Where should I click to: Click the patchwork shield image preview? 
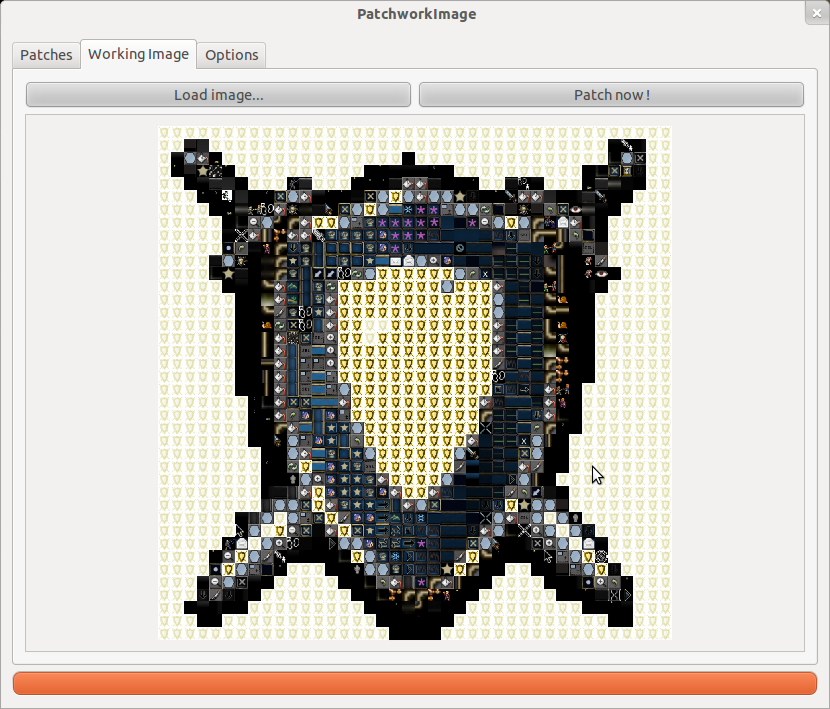click(x=415, y=383)
